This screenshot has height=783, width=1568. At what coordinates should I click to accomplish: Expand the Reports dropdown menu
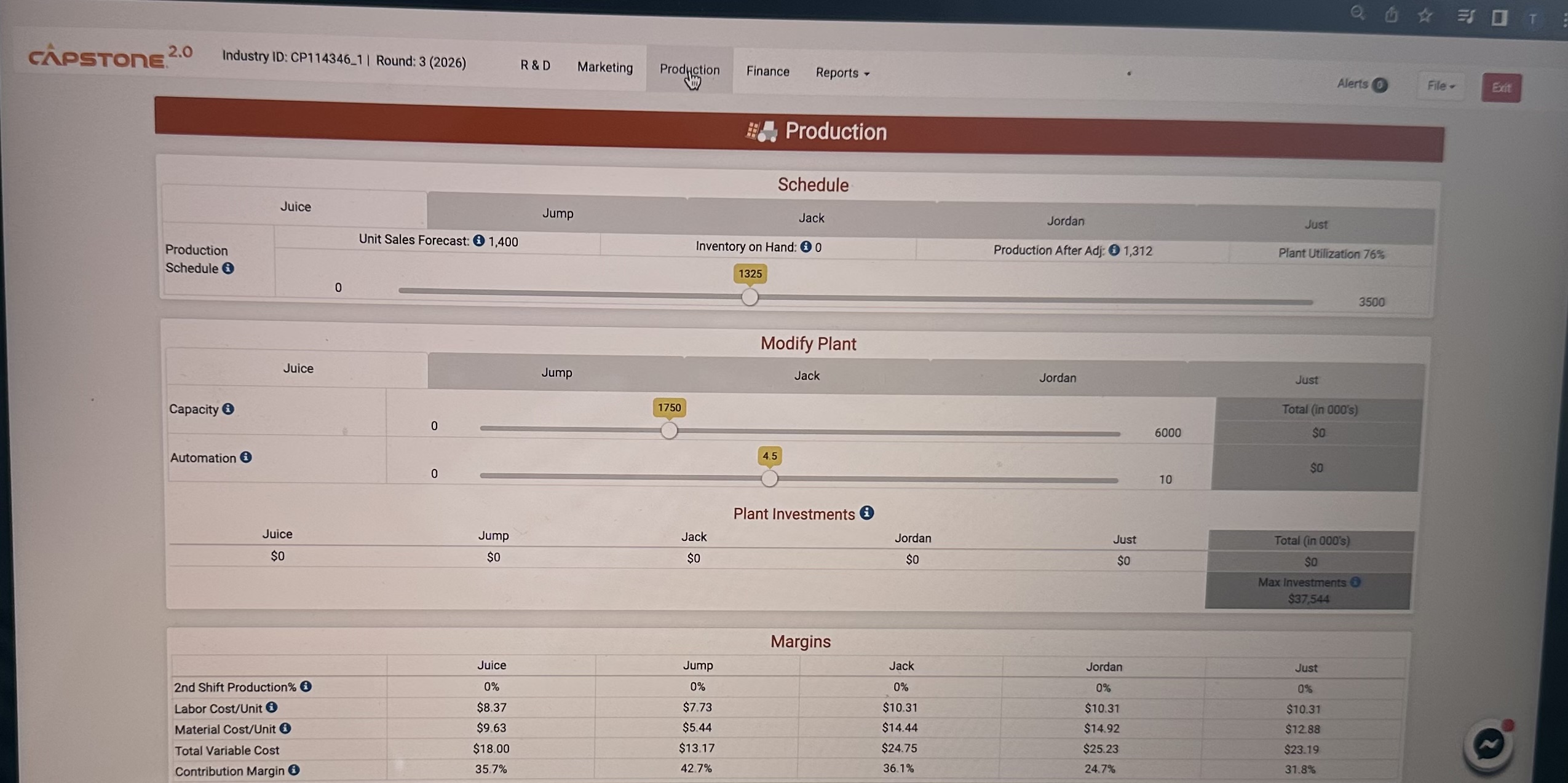point(842,73)
